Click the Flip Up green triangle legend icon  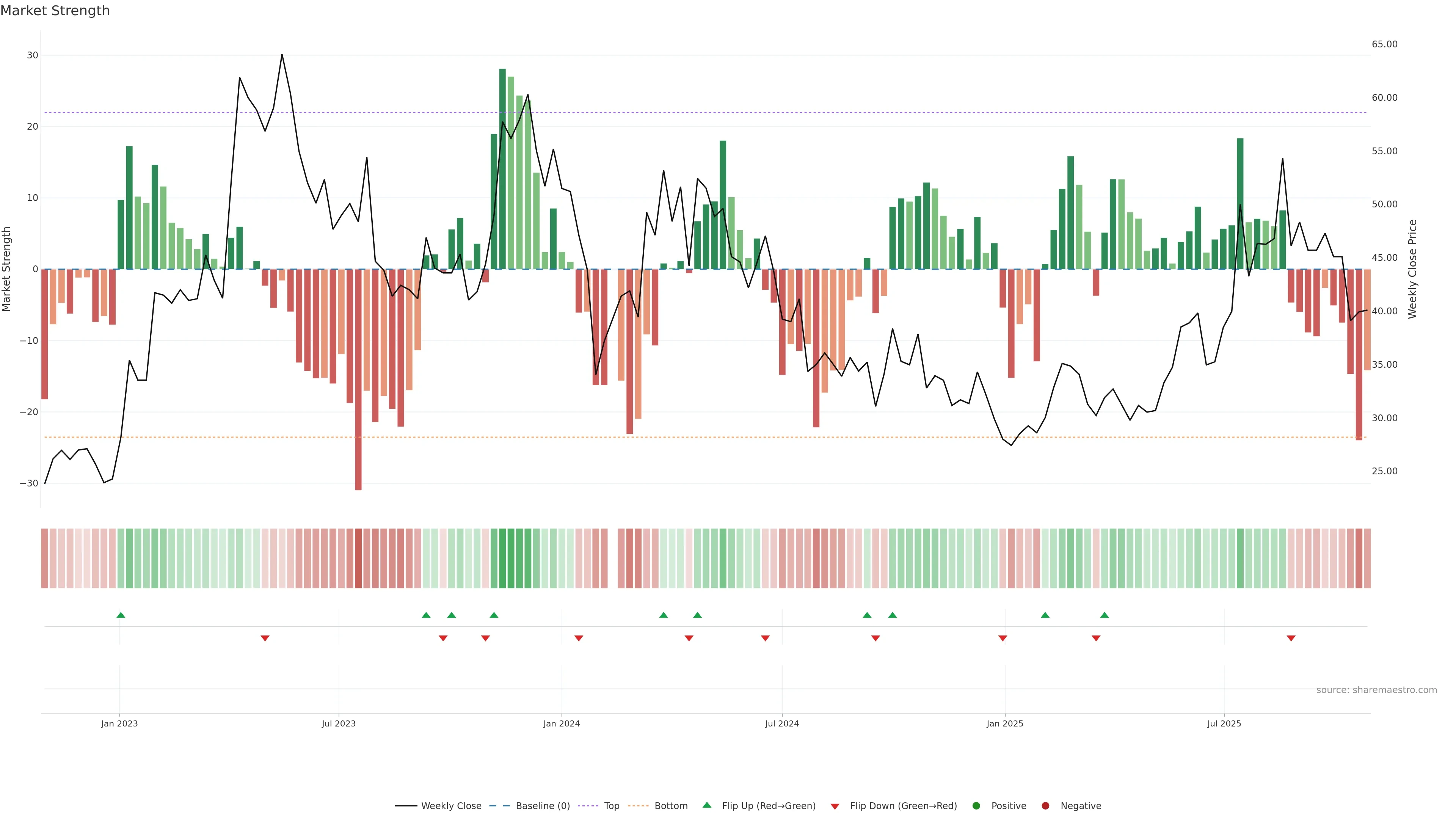point(706,805)
